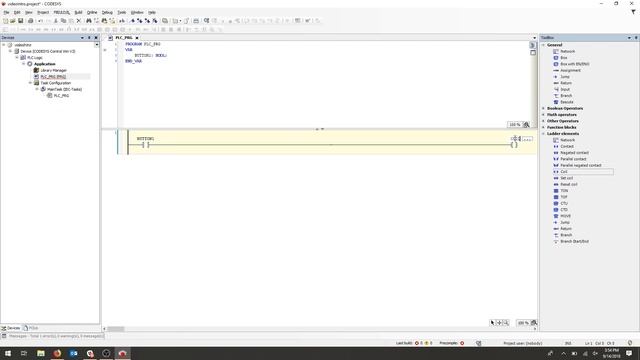Collapse the Device (CODESYS Control Win) node
This screenshot has width=640, height=360.
pos(11,51)
